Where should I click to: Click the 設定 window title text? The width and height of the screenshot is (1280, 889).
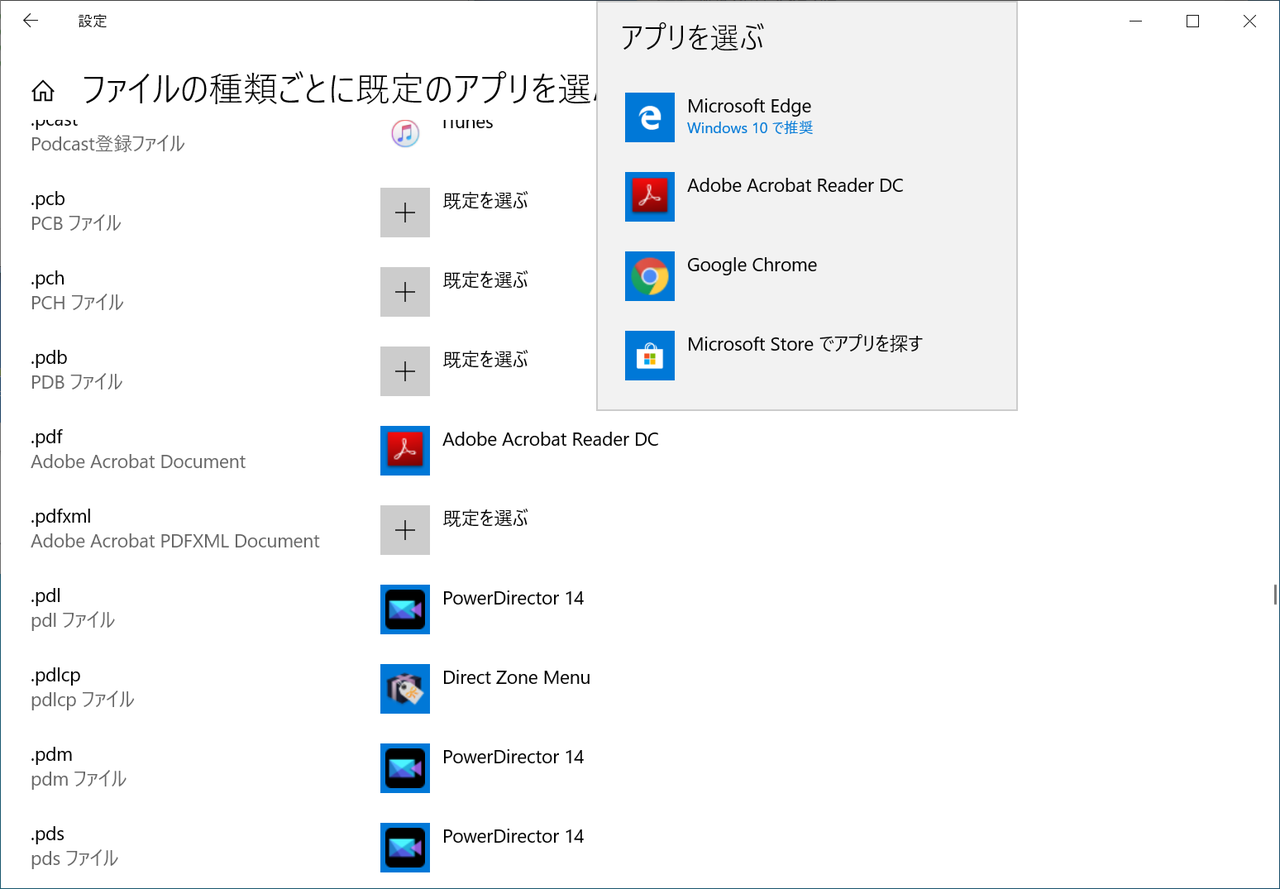click(92, 21)
